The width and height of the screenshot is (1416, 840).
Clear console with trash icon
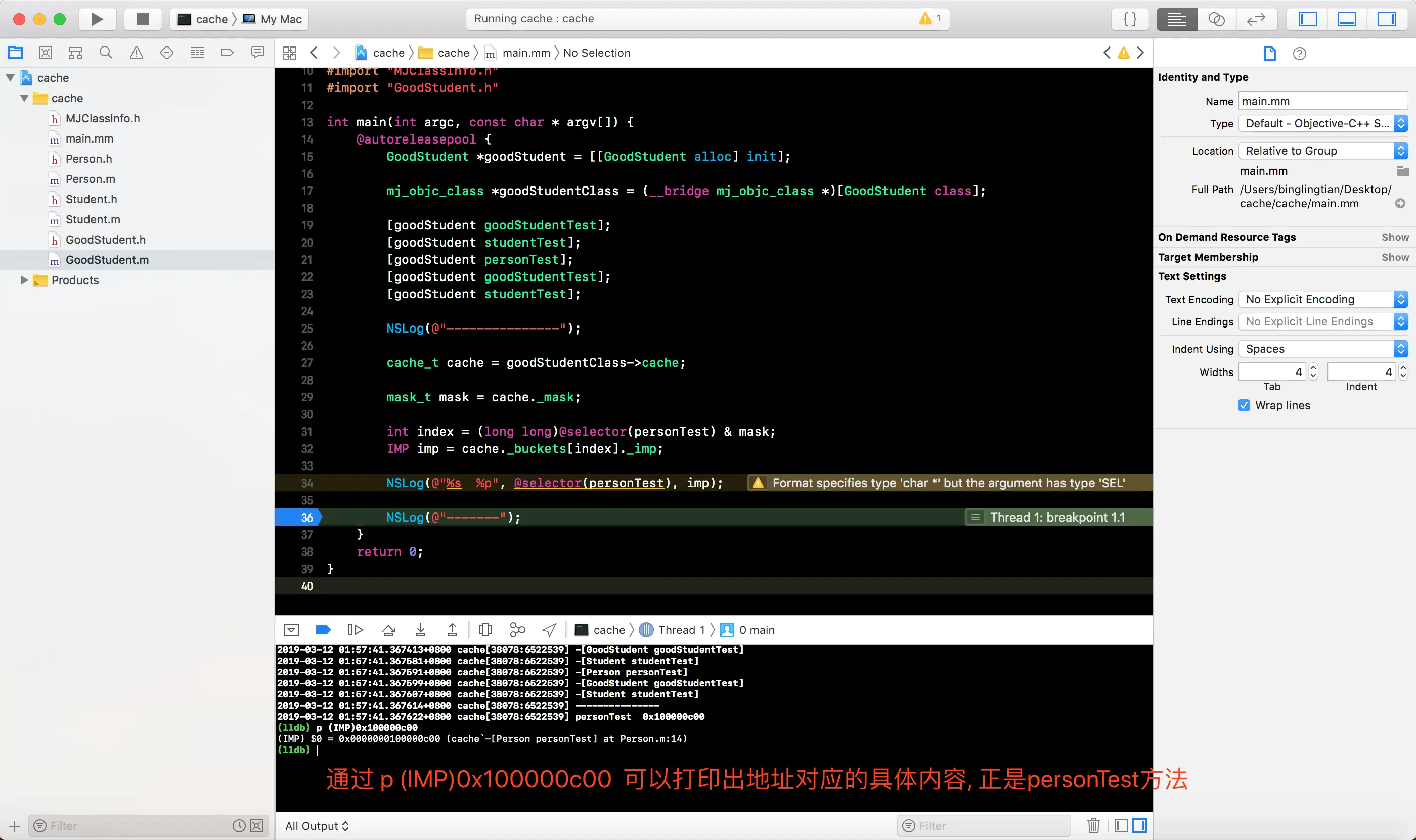point(1093,825)
